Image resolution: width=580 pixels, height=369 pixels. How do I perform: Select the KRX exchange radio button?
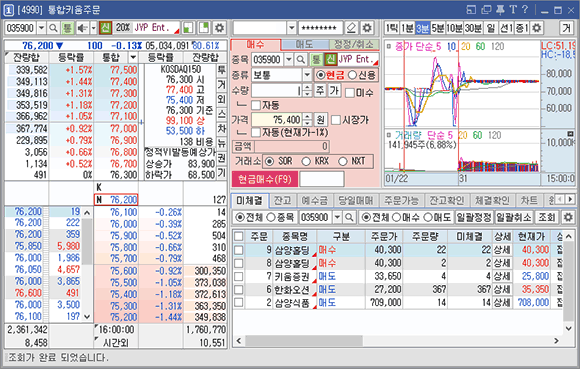point(306,161)
